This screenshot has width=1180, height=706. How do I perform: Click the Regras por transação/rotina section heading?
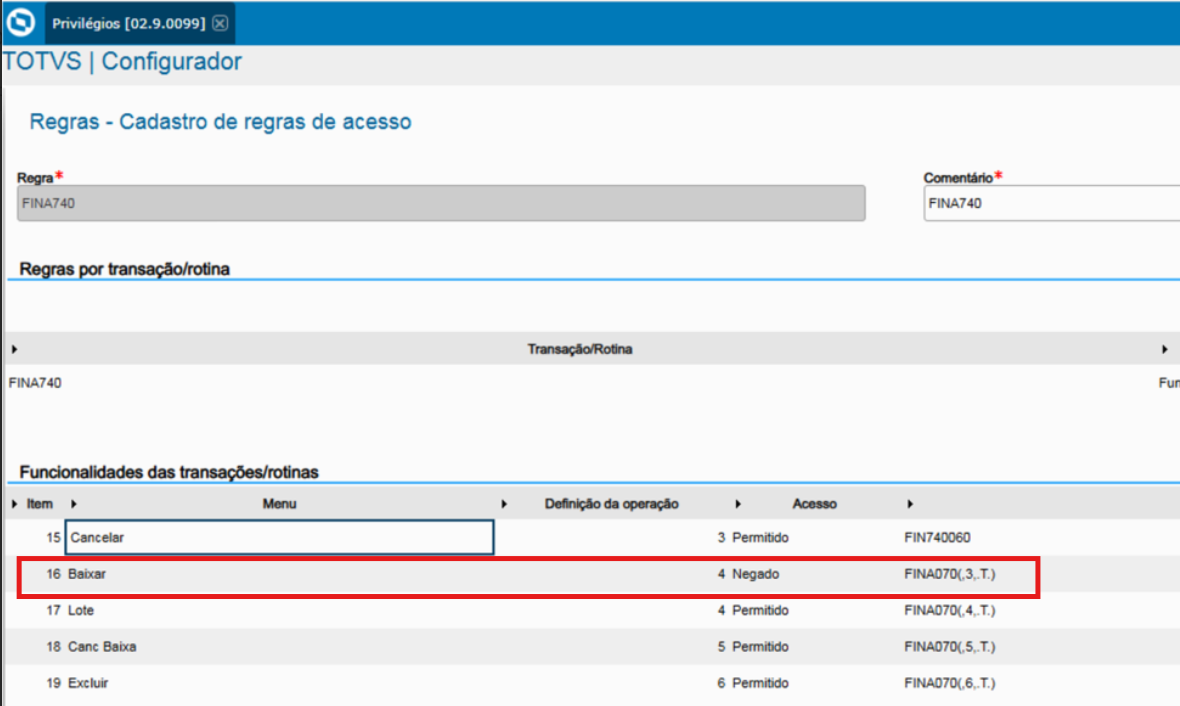coord(124,269)
